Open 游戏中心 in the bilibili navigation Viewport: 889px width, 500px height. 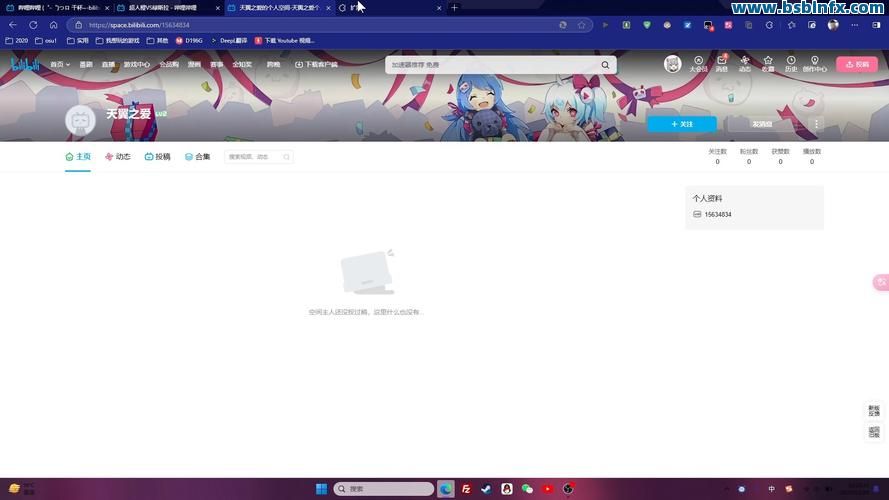tap(137, 65)
